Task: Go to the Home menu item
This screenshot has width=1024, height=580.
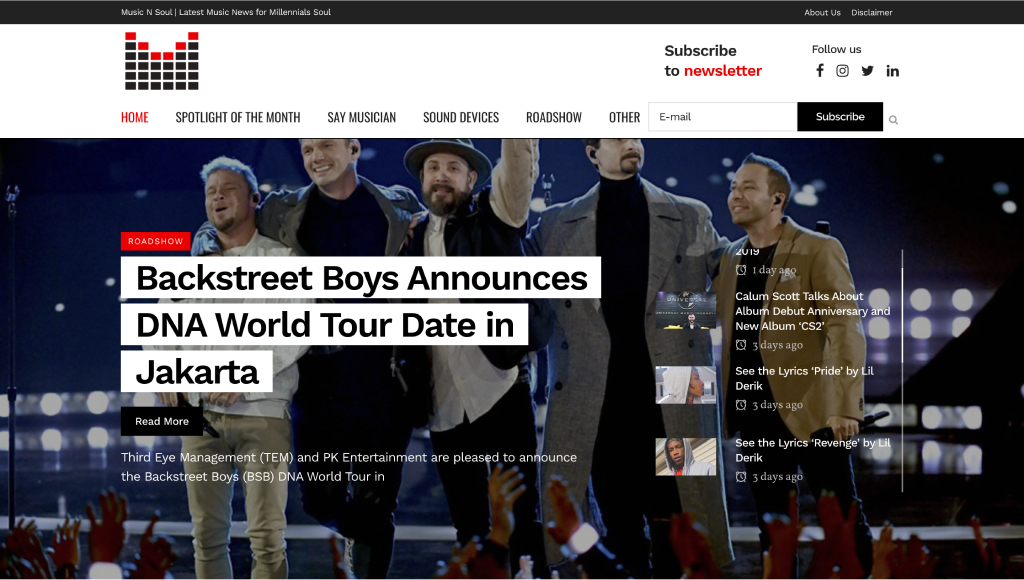Action: (134, 117)
